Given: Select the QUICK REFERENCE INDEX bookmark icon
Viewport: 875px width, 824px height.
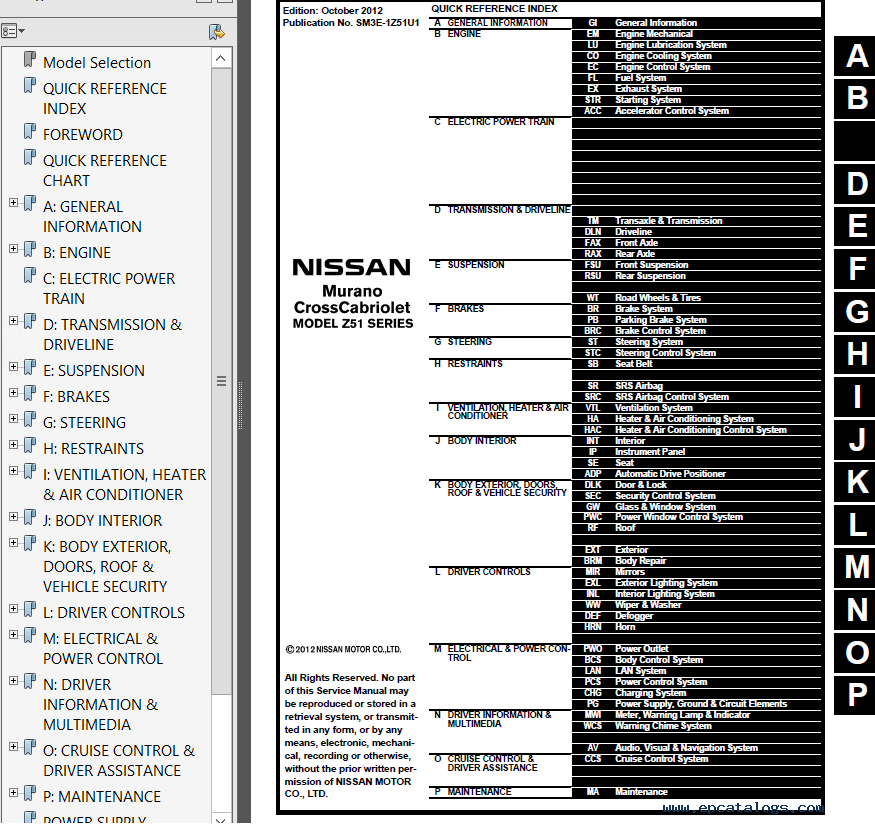Looking at the screenshot, I should click(x=30, y=86).
